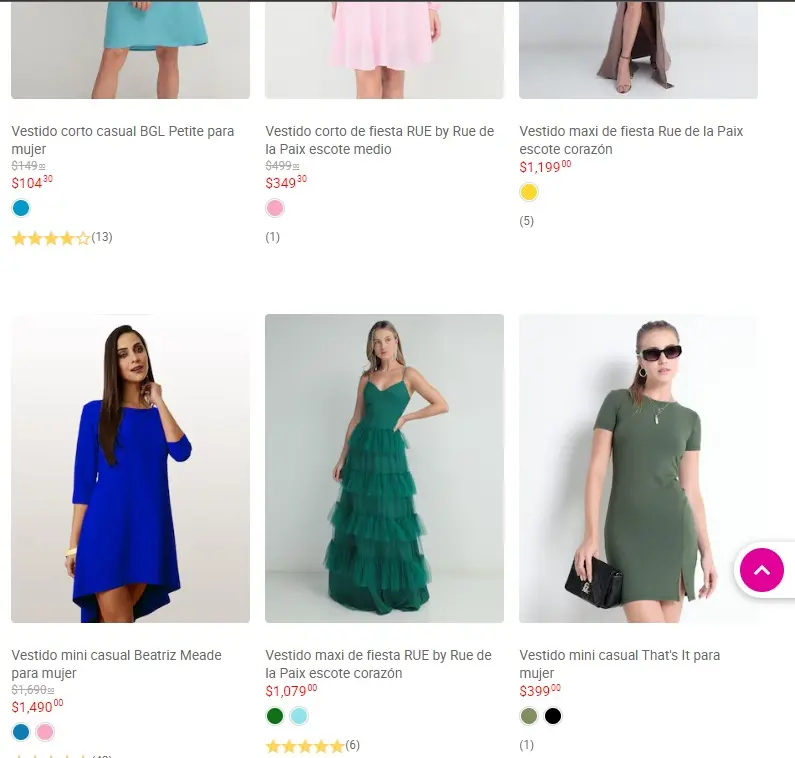Image resolution: width=795 pixels, height=758 pixels.
Task: Choose pink swatch under RUE short party dress
Action: click(275, 208)
